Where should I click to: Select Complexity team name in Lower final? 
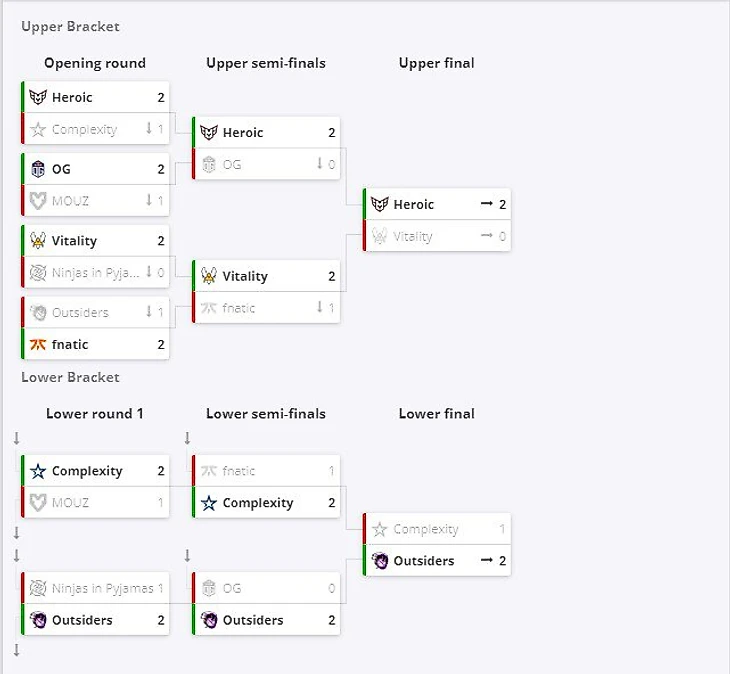(426, 530)
